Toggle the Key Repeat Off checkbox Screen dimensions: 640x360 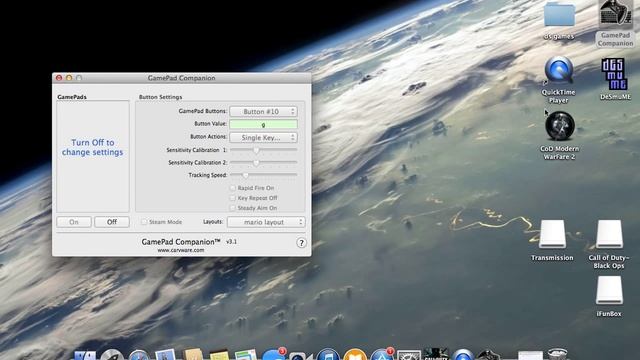[x=233, y=198]
